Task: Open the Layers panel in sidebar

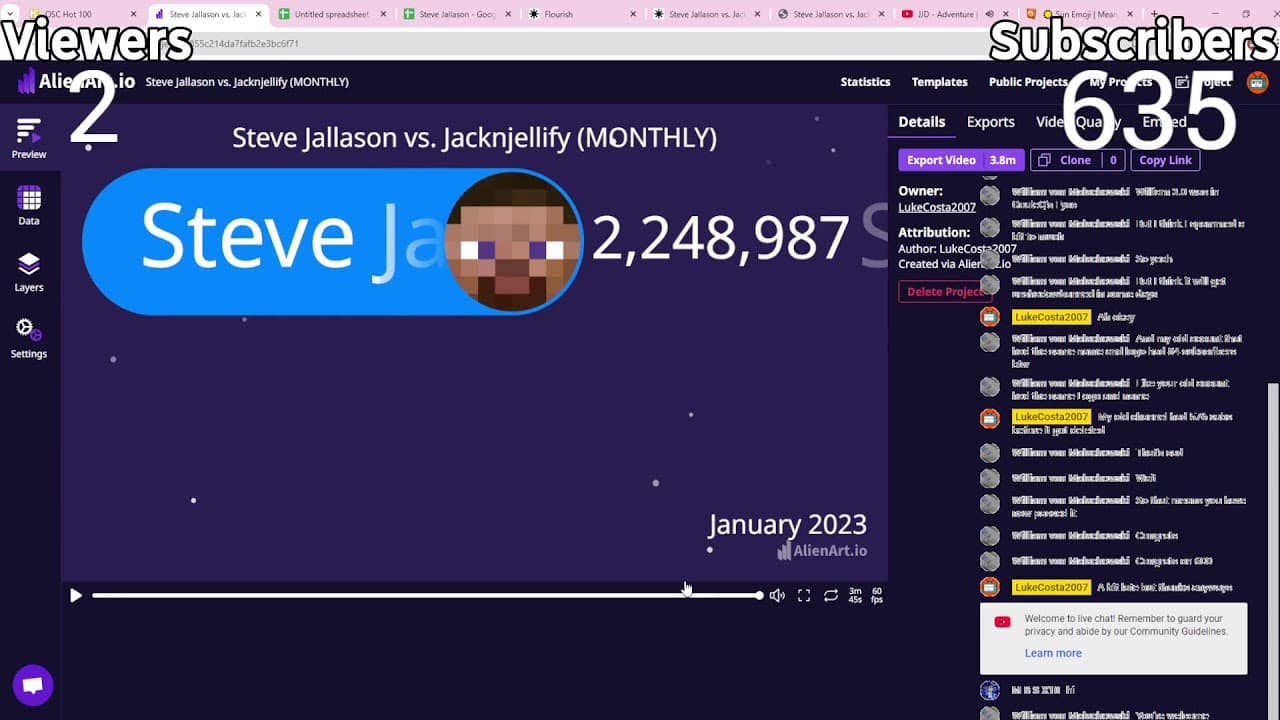Action: pyautogui.click(x=29, y=272)
